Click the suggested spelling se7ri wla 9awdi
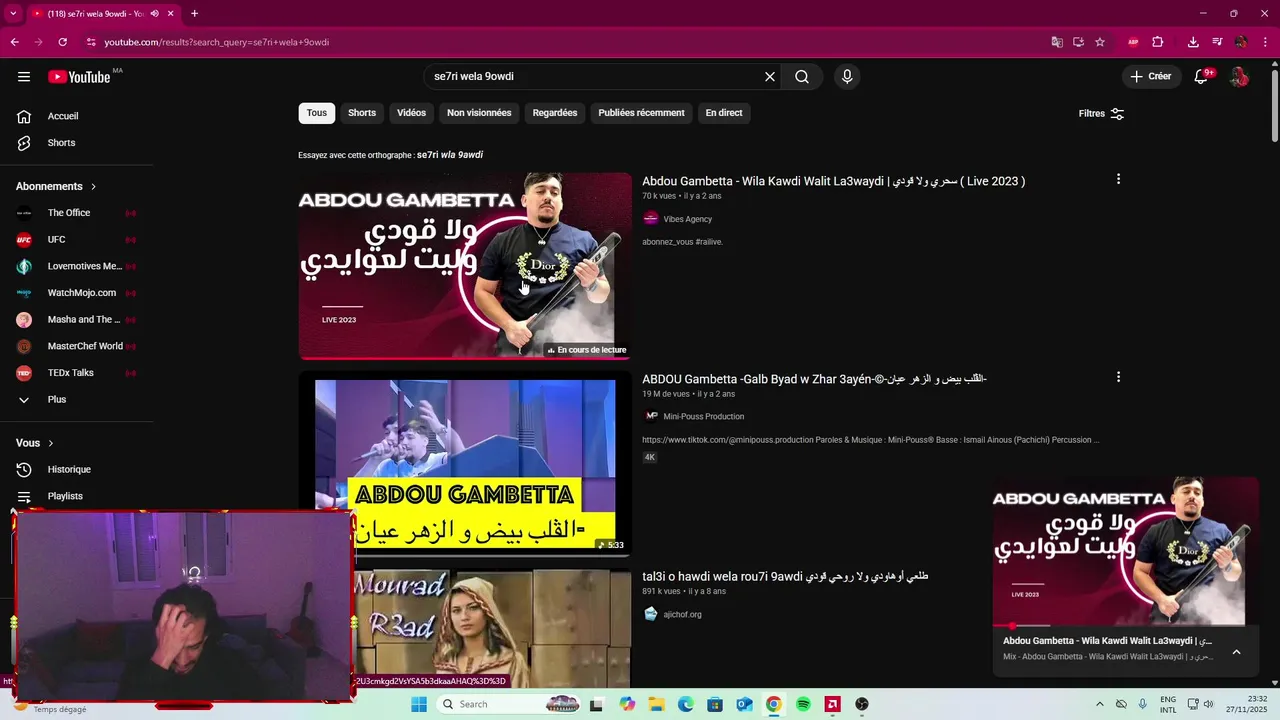Viewport: 1280px width, 720px height. tap(450, 155)
